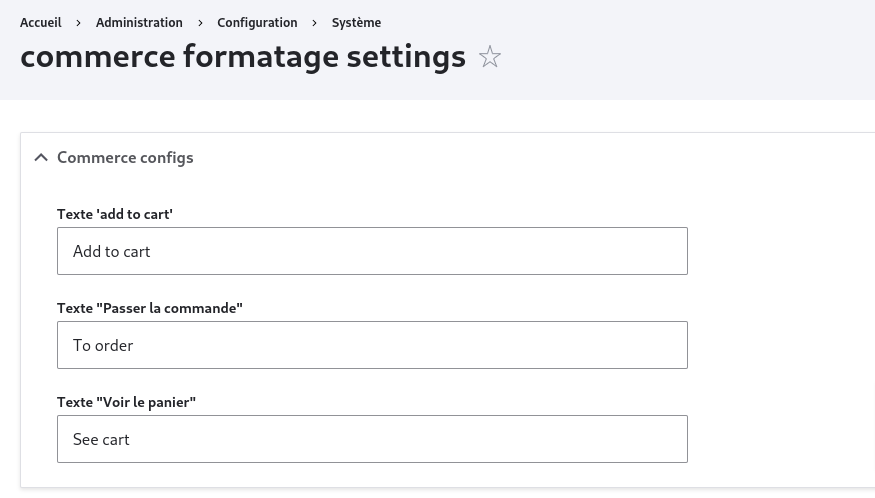The width and height of the screenshot is (875, 498).
Task: Open the Administration breadcrumb link
Action: [x=139, y=23]
